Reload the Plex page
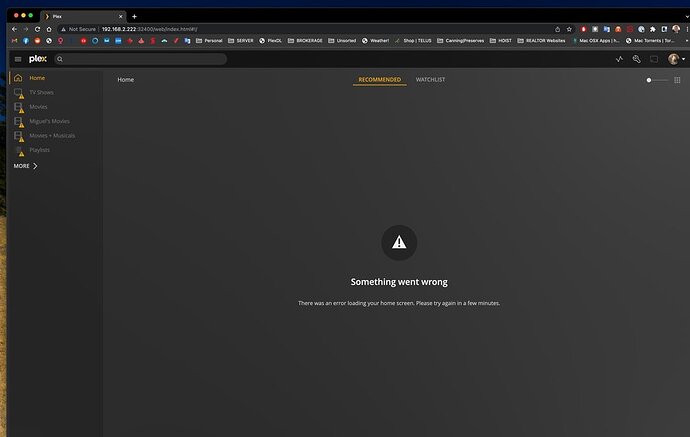 tap(37, 29)
